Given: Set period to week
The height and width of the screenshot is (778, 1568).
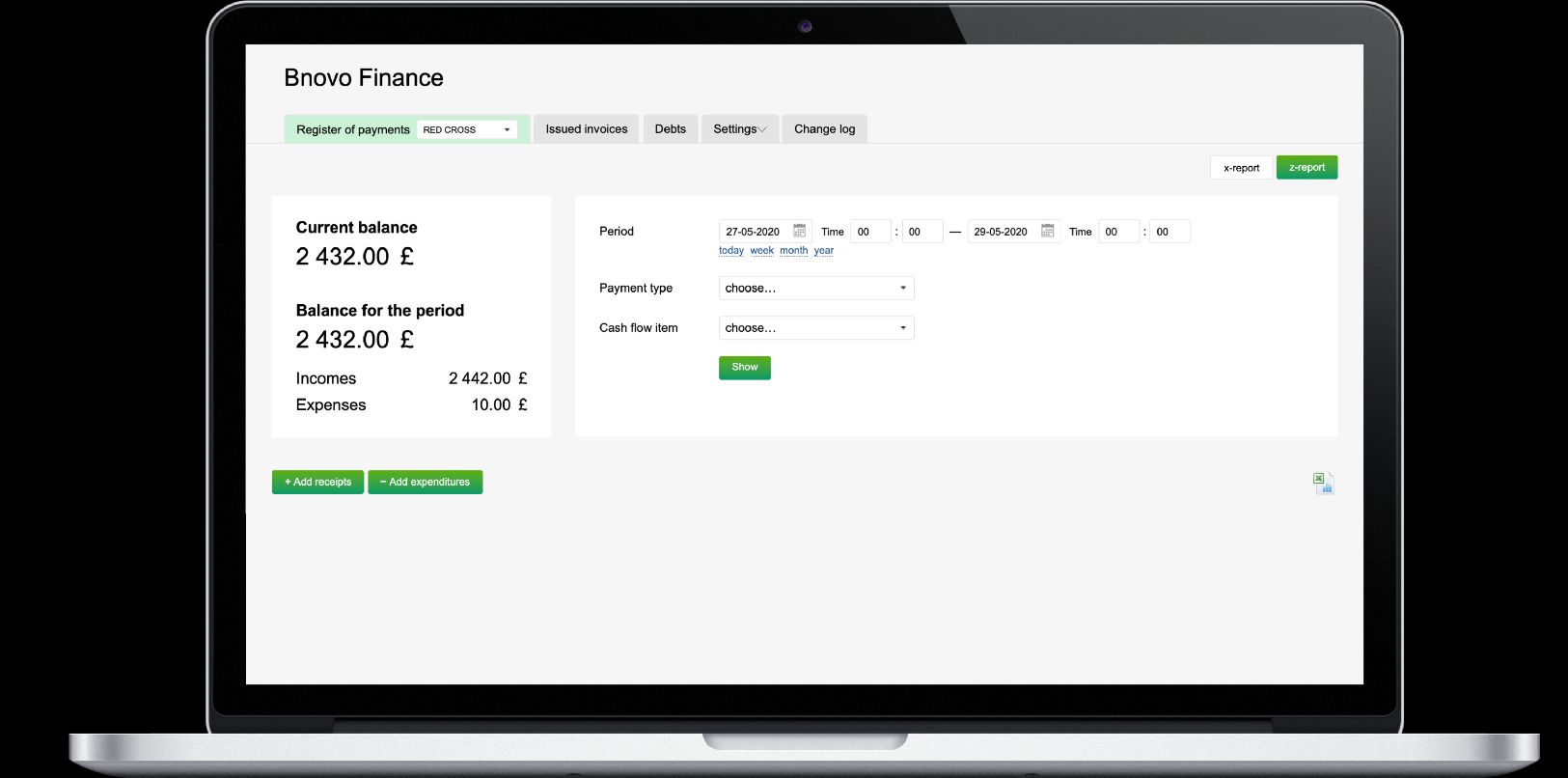Looking at the screenshot, I should coord(762,251).
